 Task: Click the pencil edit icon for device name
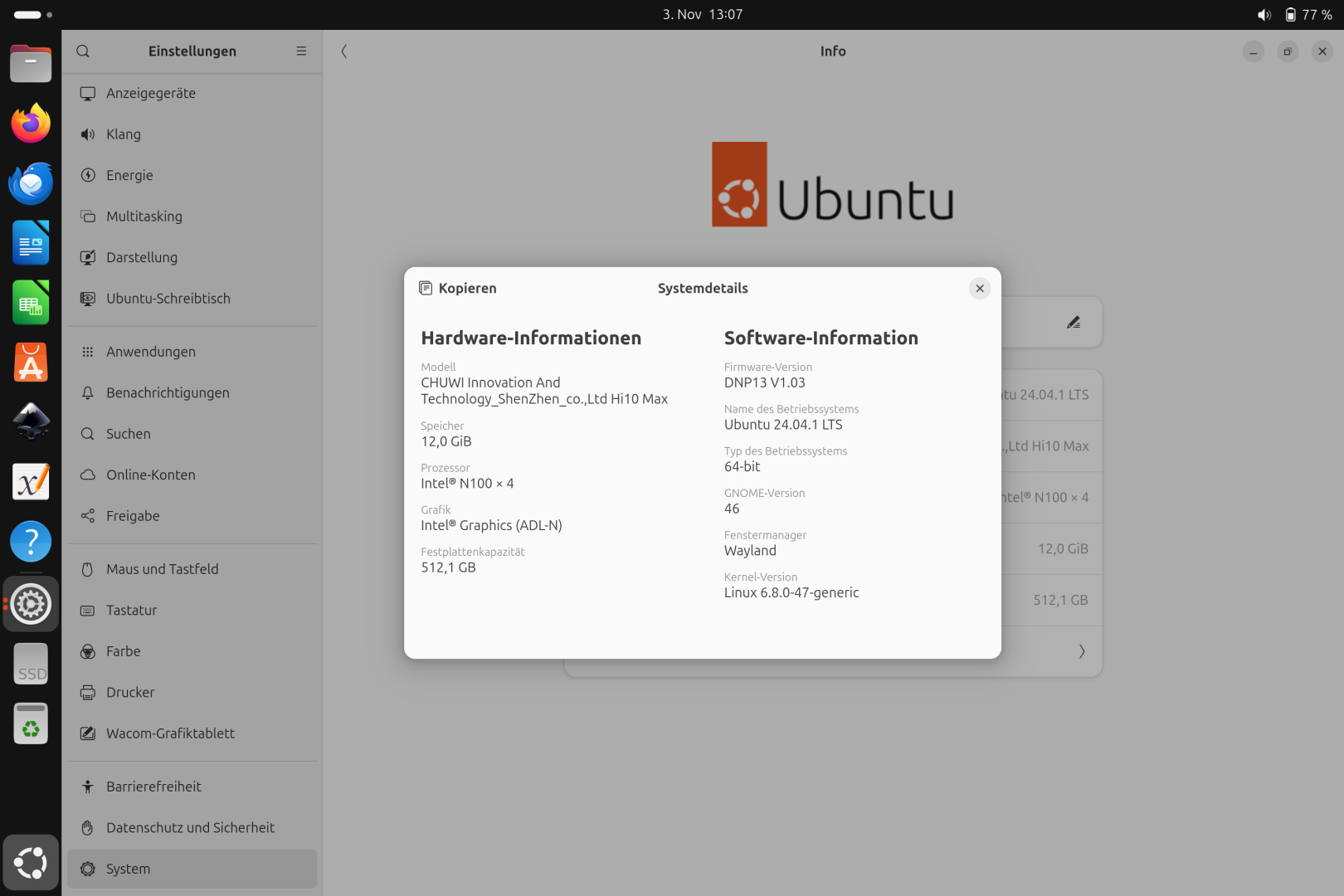coord(1074,323)
